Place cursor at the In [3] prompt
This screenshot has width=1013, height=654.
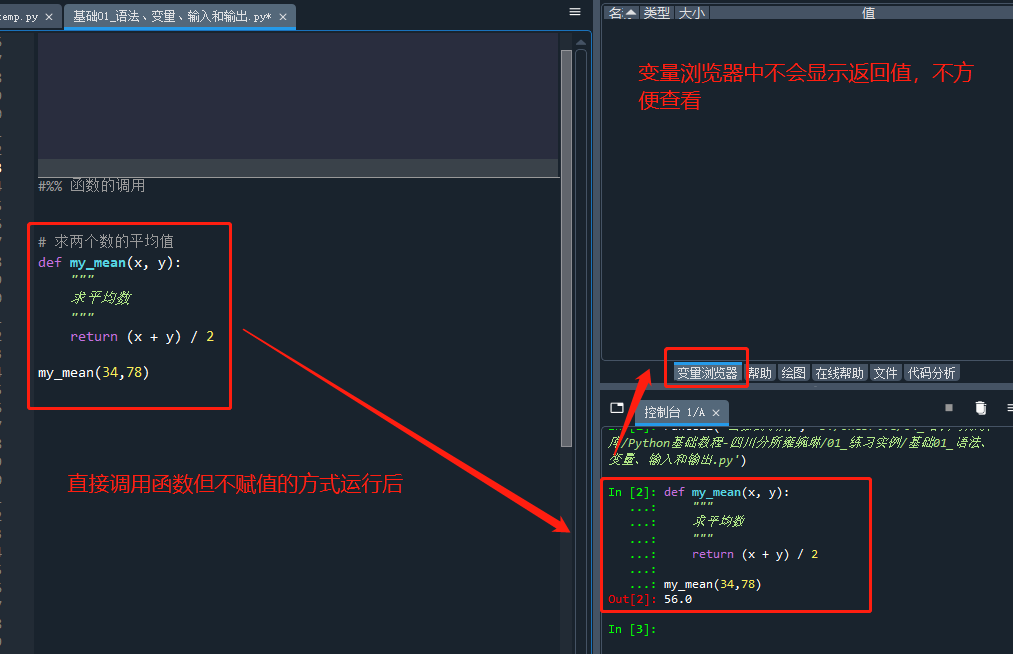[632, 629]
